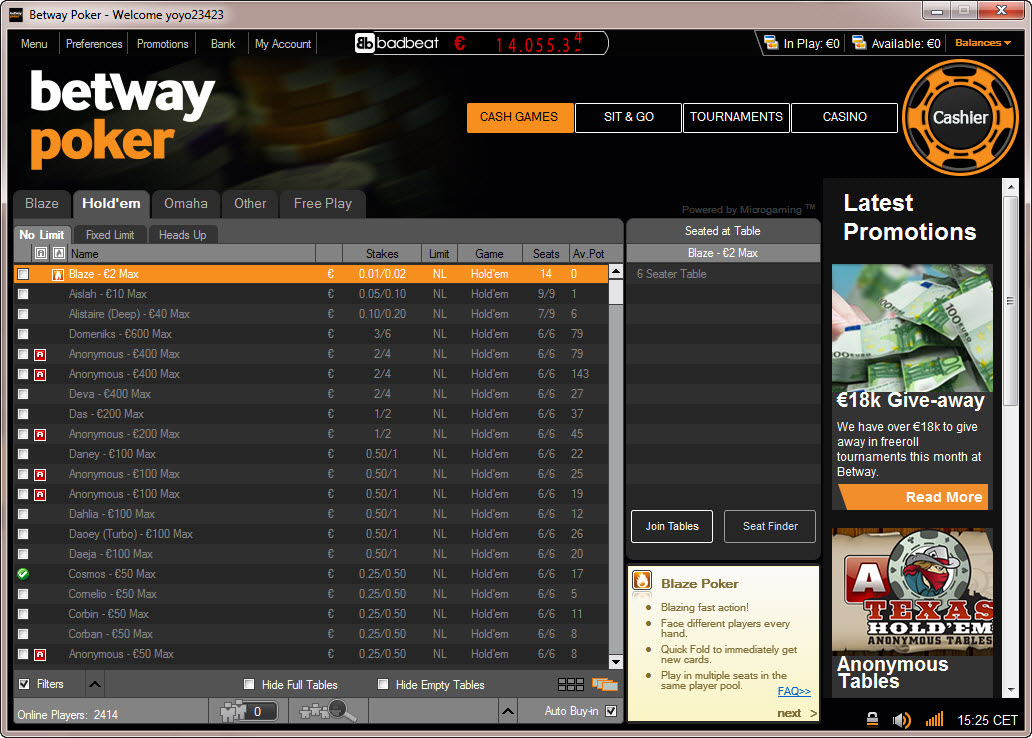Click the table list scroll up arrow

(x=615, y=271)
